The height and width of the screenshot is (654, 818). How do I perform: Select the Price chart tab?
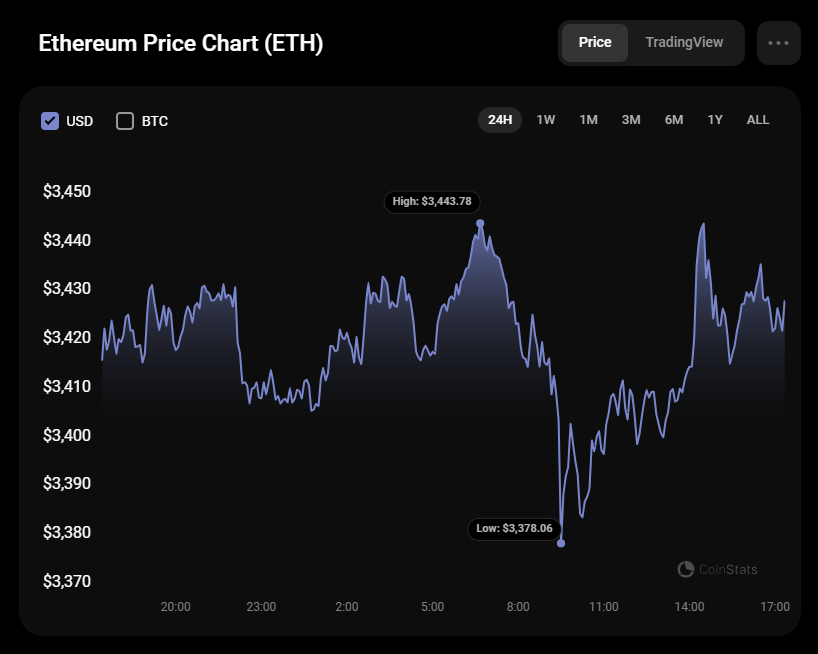(x=595, y=43)
